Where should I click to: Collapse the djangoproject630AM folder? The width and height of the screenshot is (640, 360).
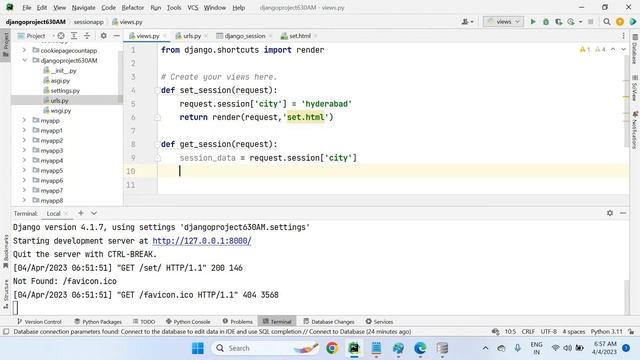click(24, 60)
